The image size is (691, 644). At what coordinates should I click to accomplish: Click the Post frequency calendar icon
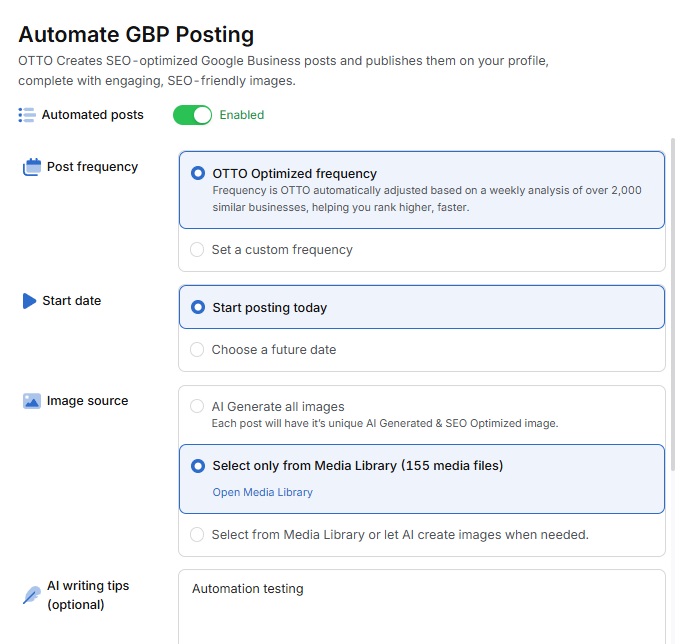tap(32, 167)
